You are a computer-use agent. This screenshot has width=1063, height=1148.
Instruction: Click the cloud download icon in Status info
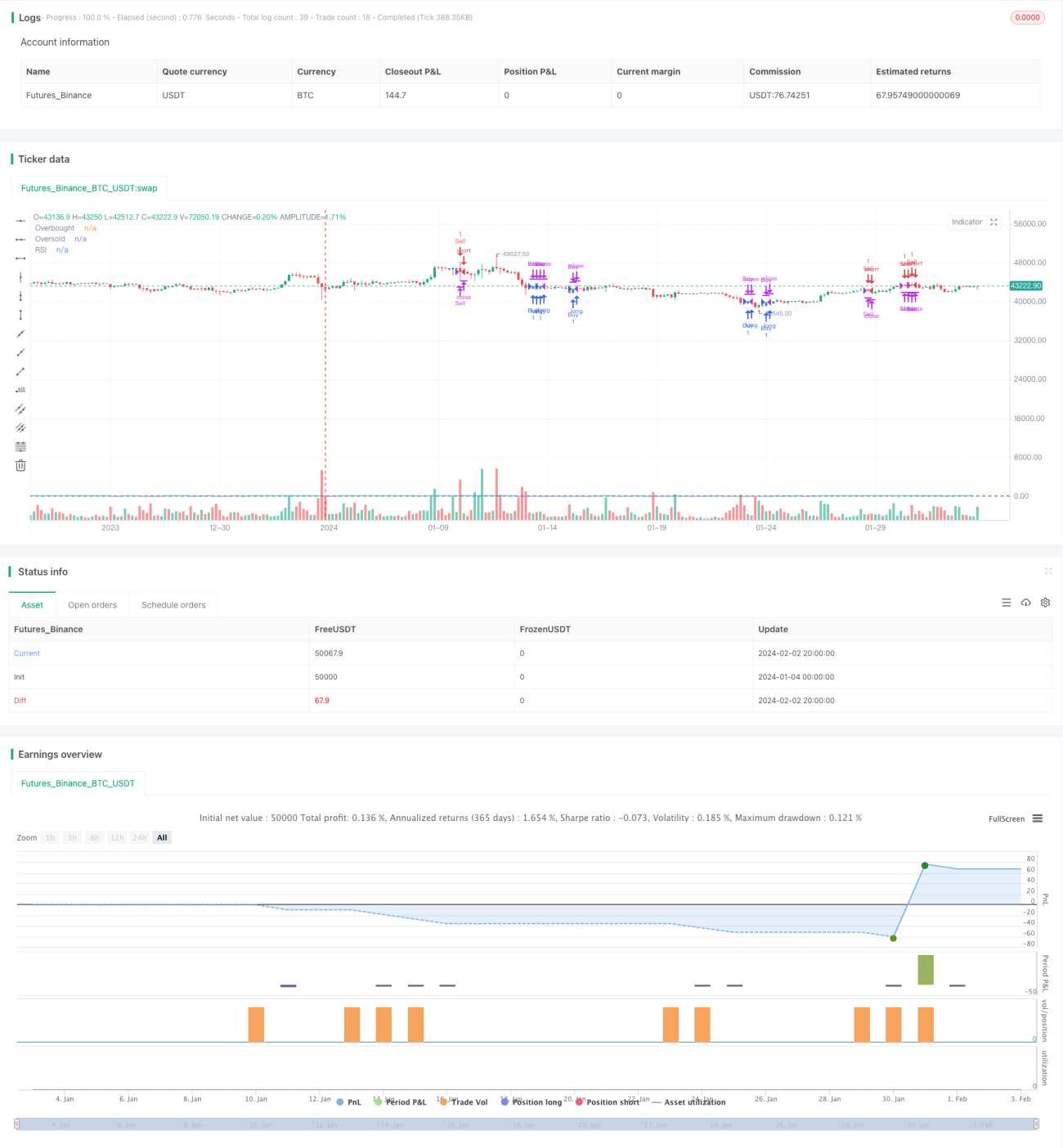point(1026,603)
